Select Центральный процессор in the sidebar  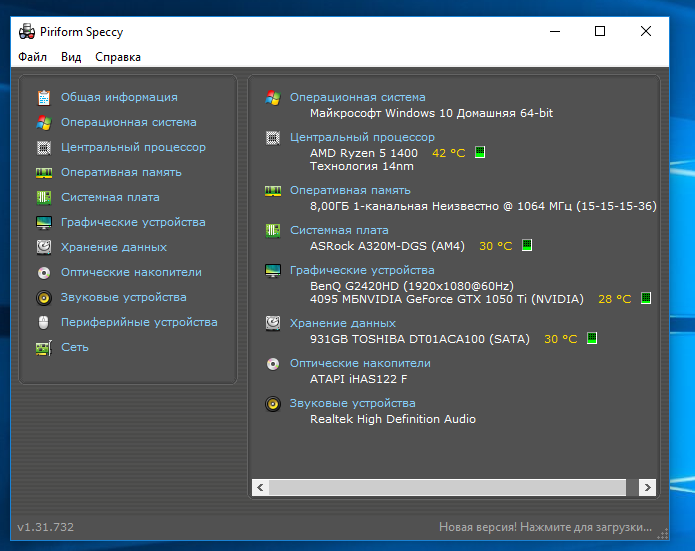133,147
